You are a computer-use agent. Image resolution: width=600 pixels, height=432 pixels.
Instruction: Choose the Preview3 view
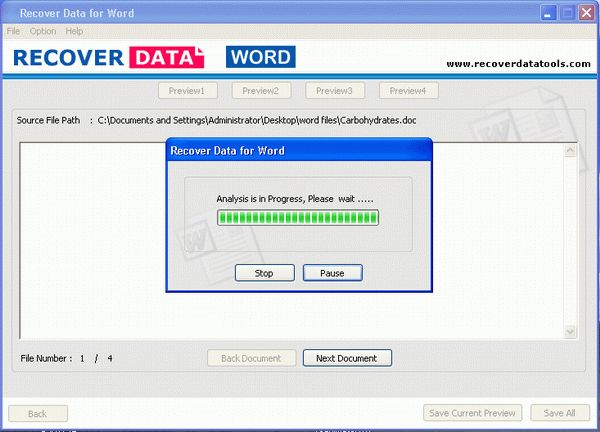point(334,91)
